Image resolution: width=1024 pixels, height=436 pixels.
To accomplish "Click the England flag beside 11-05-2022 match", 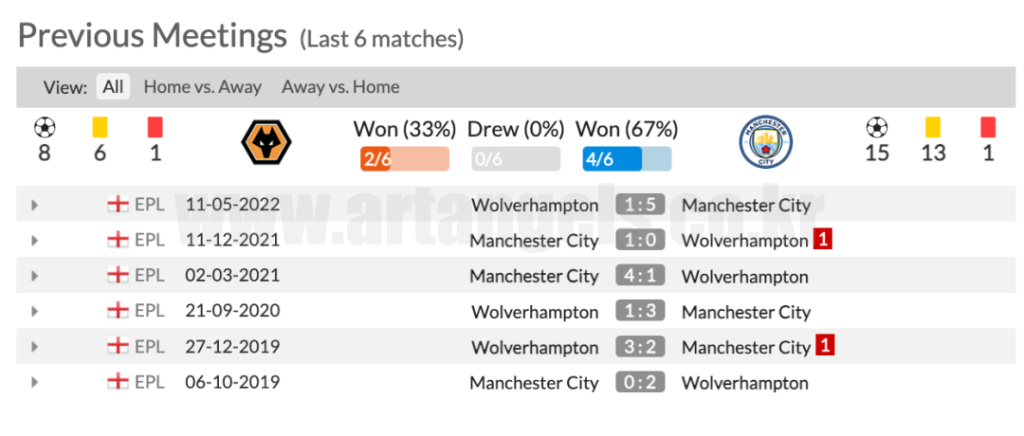I will (117, 205).
